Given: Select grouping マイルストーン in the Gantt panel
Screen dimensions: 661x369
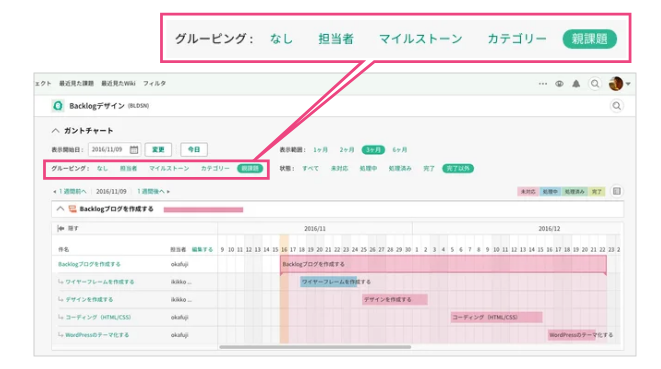Looking at the screenshot, I should 169,168.
